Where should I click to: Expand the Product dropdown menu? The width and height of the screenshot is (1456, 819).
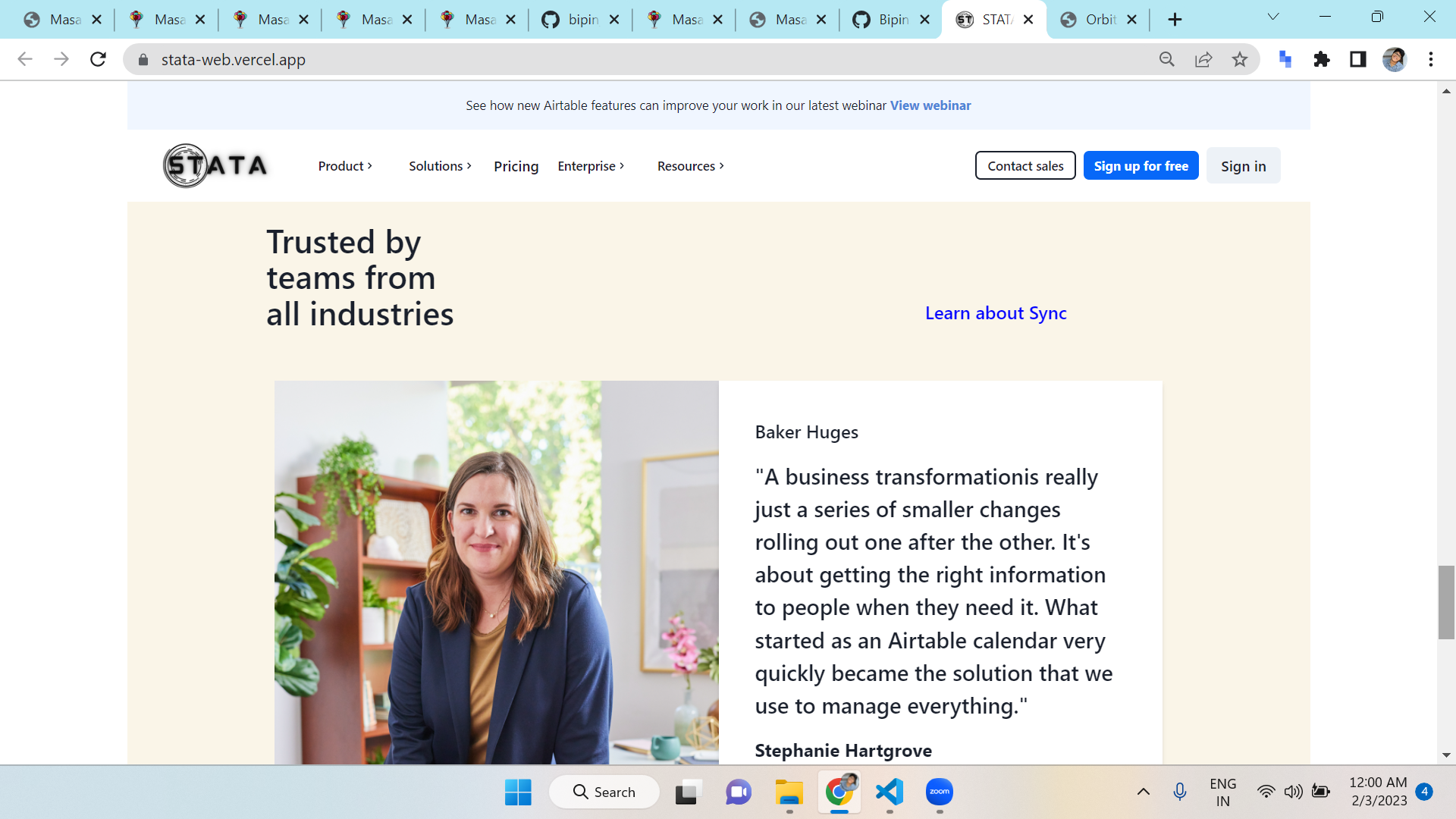click(x=345, y=166)
